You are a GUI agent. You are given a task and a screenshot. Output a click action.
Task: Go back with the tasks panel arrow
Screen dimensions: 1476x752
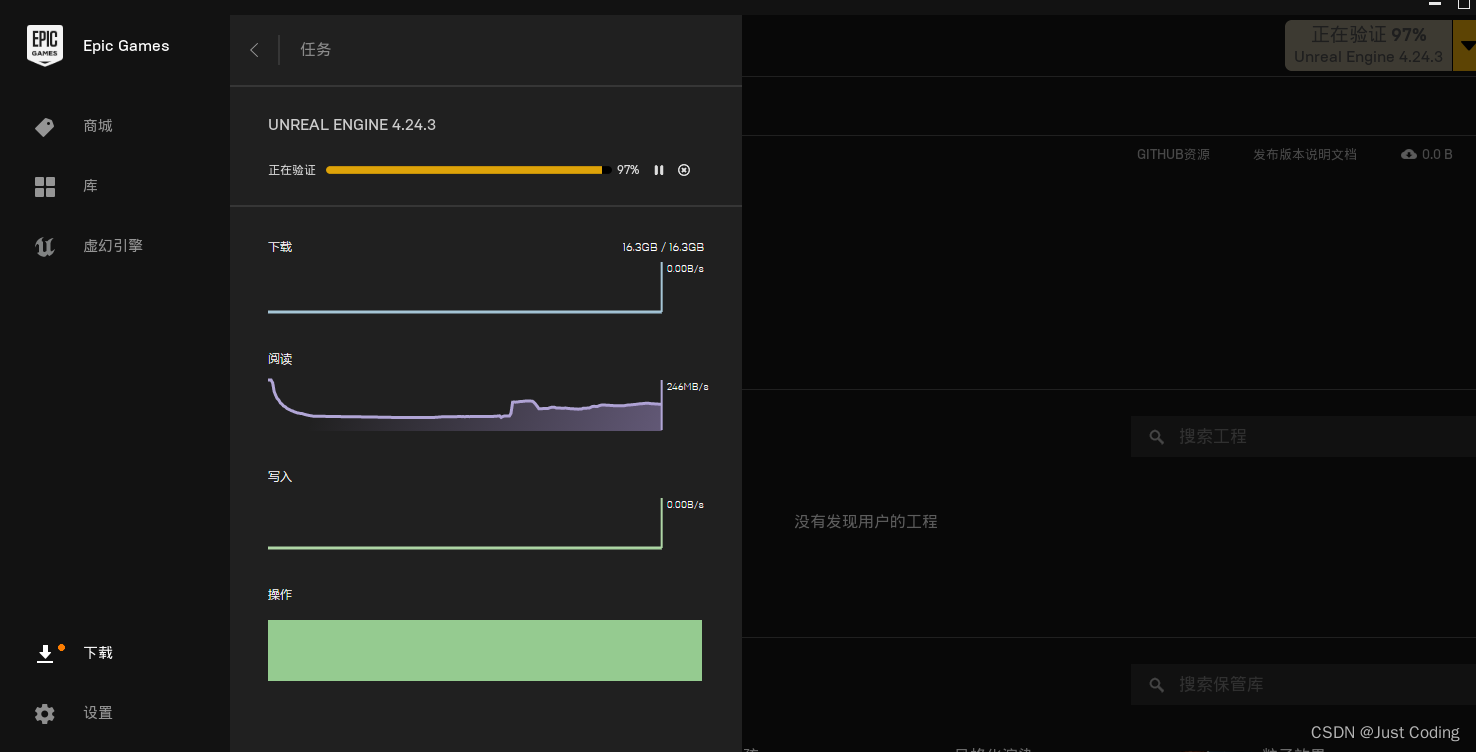(x=254, y=50)
